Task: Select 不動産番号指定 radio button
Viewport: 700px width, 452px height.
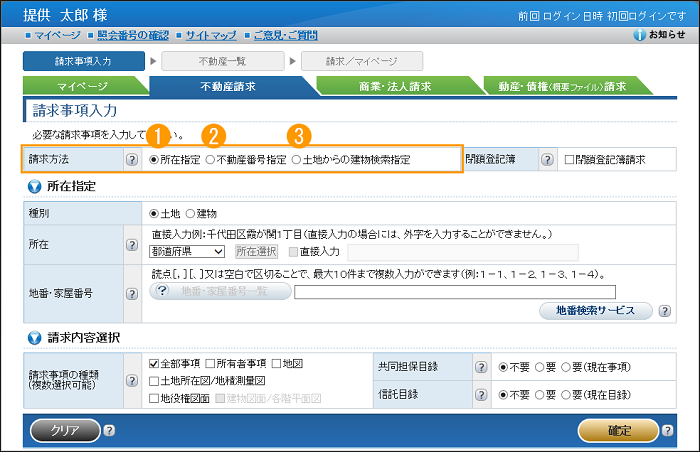Action: [210, 160]
